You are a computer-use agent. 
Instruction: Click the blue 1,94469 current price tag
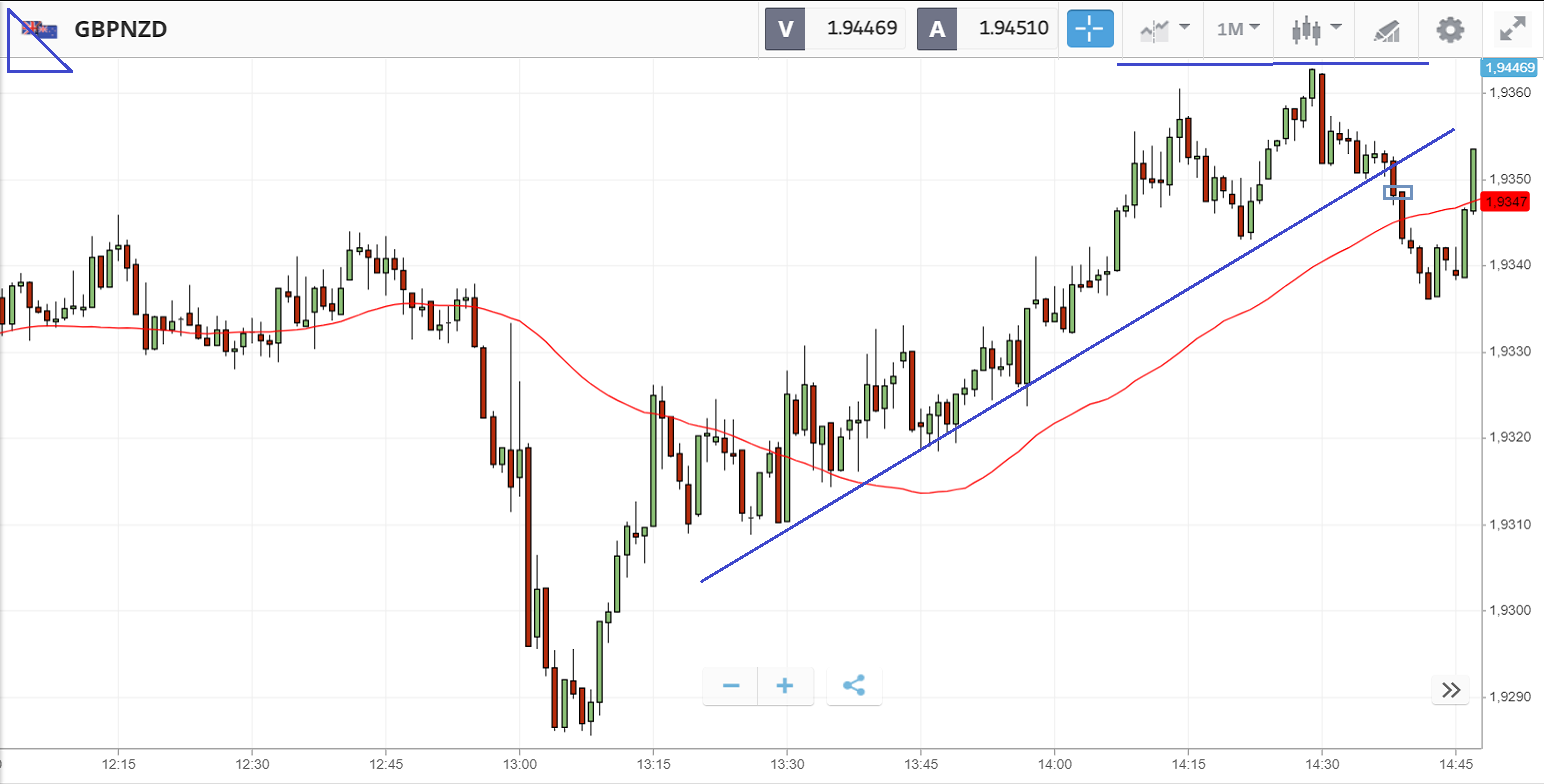pos(1509,68)
